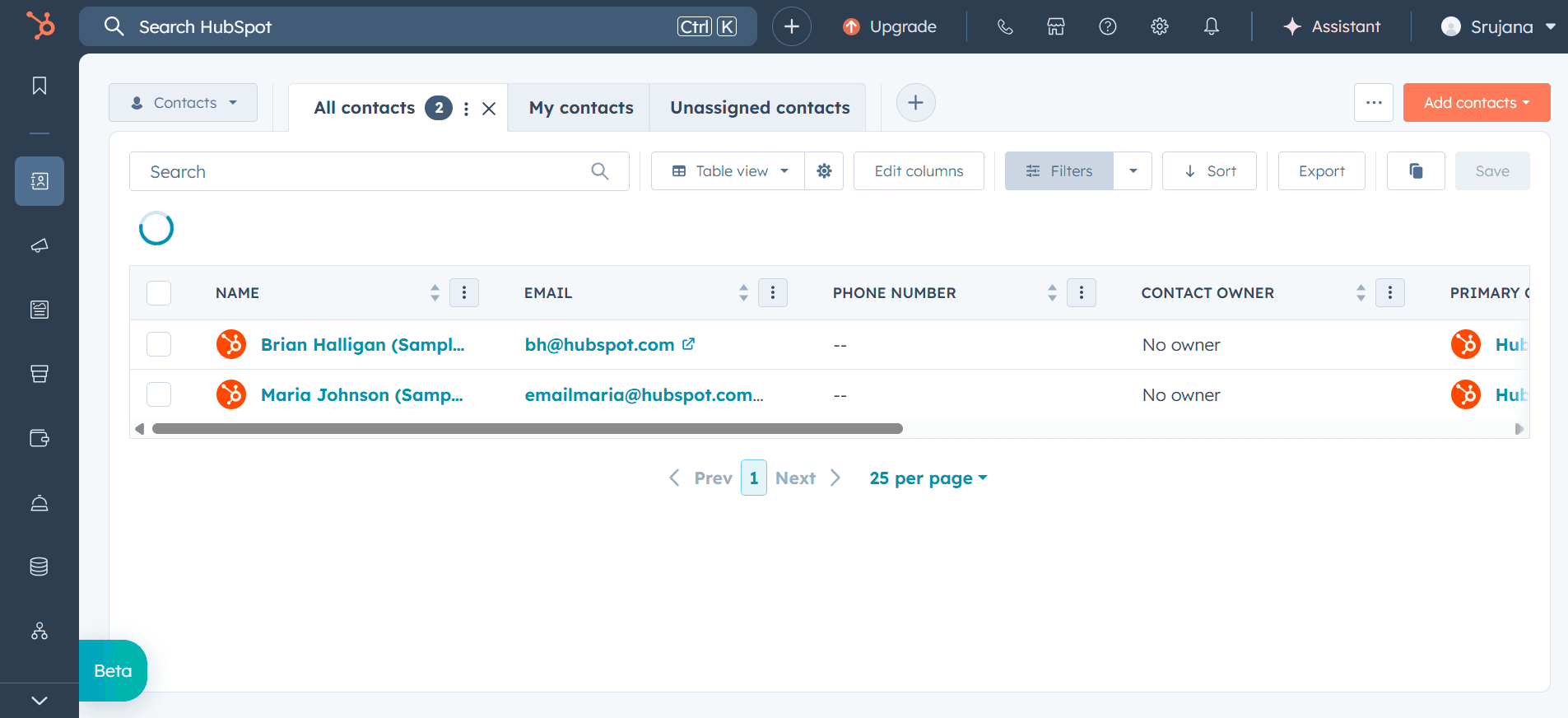The height and width of the screenshot is (718, 1568).
Task: Open the more actions ellipsis button
Action: click(1374, 103)
